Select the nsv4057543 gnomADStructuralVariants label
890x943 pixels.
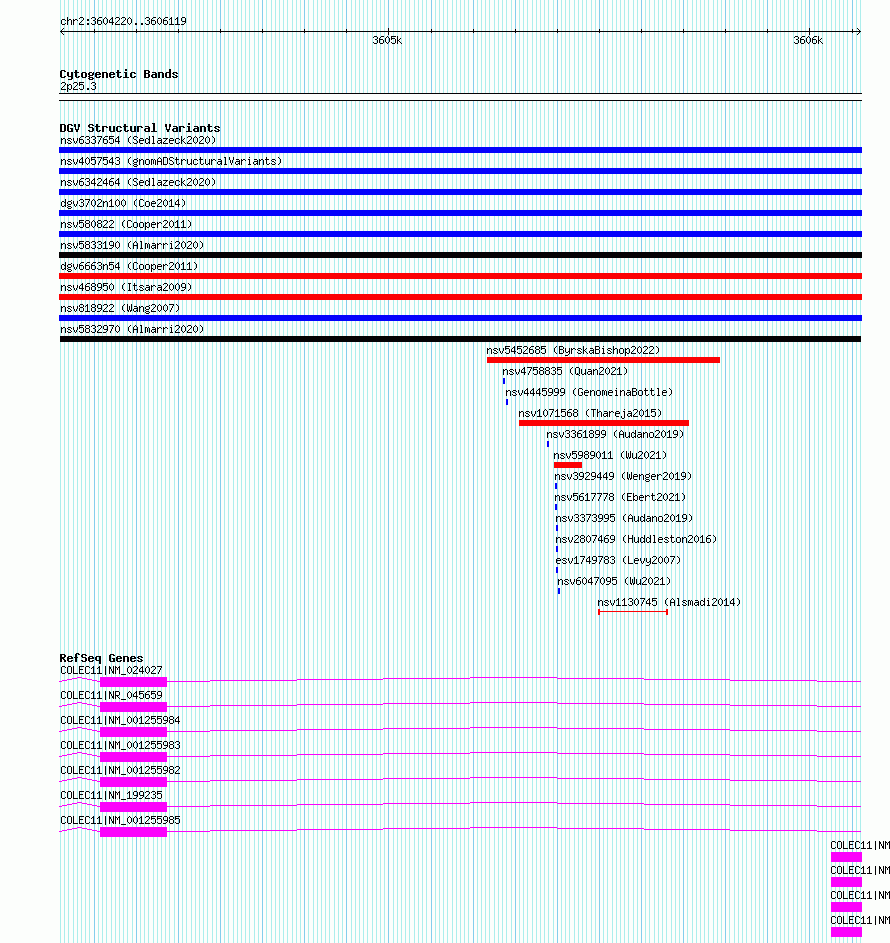pos(171,161)
